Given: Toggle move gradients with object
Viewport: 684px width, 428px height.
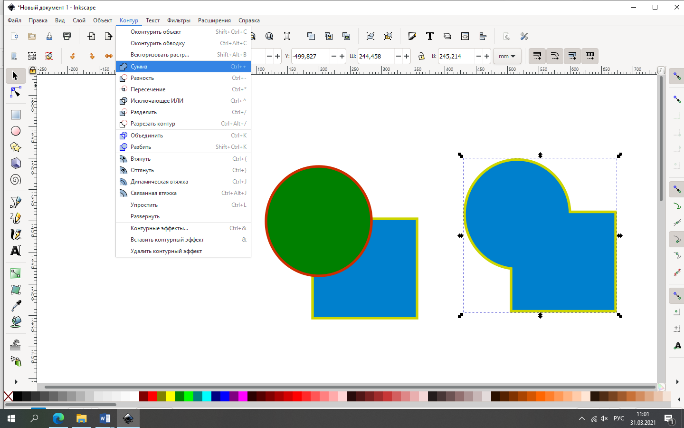Looking at the screenshot, I should click(x=572, y=56).
